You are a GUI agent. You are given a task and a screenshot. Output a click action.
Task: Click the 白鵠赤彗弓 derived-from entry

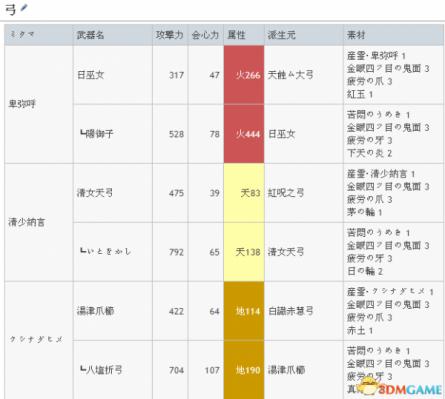coord(291,311)
